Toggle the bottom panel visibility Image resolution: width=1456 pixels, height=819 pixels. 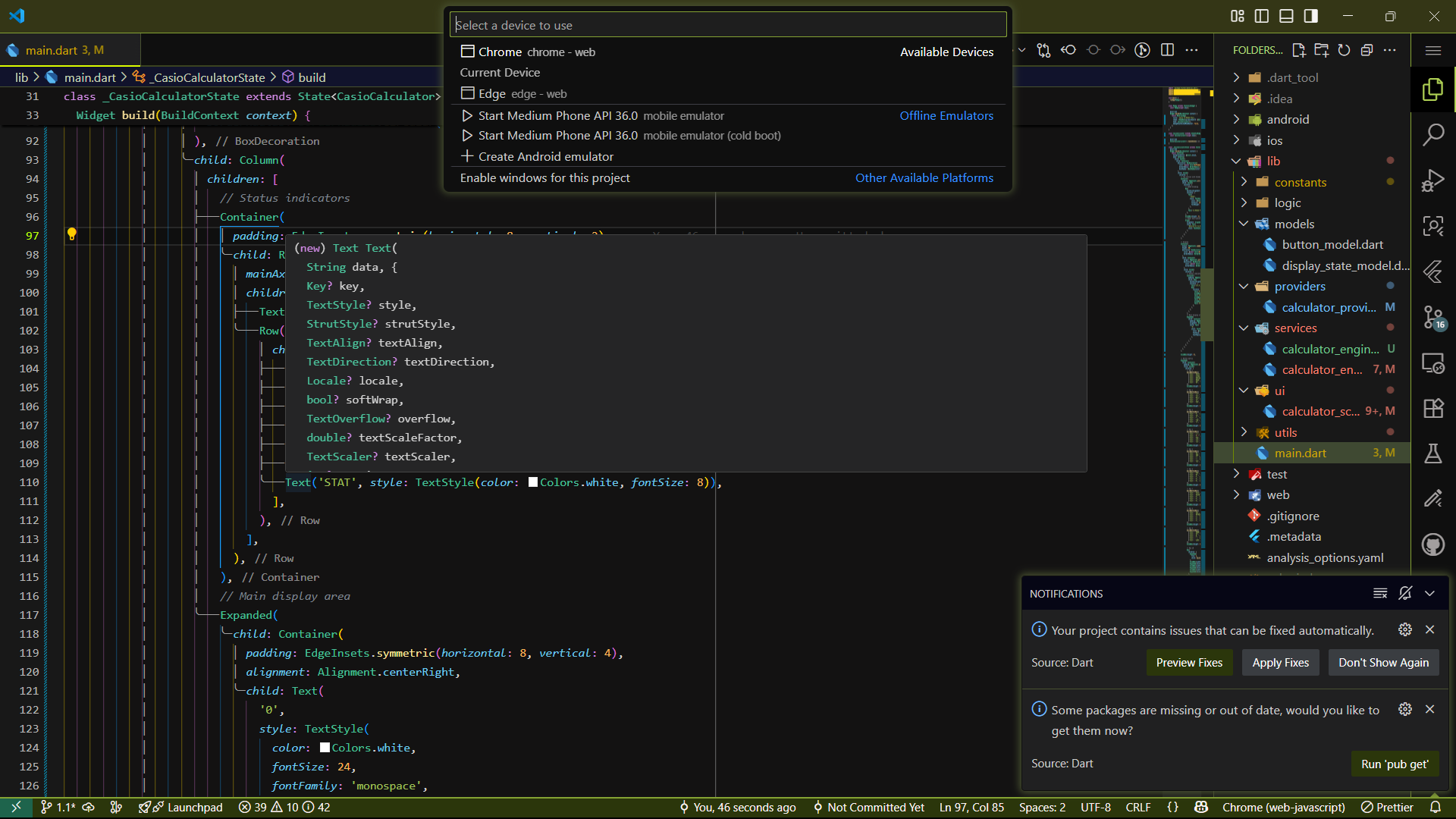coord(1286,16)
